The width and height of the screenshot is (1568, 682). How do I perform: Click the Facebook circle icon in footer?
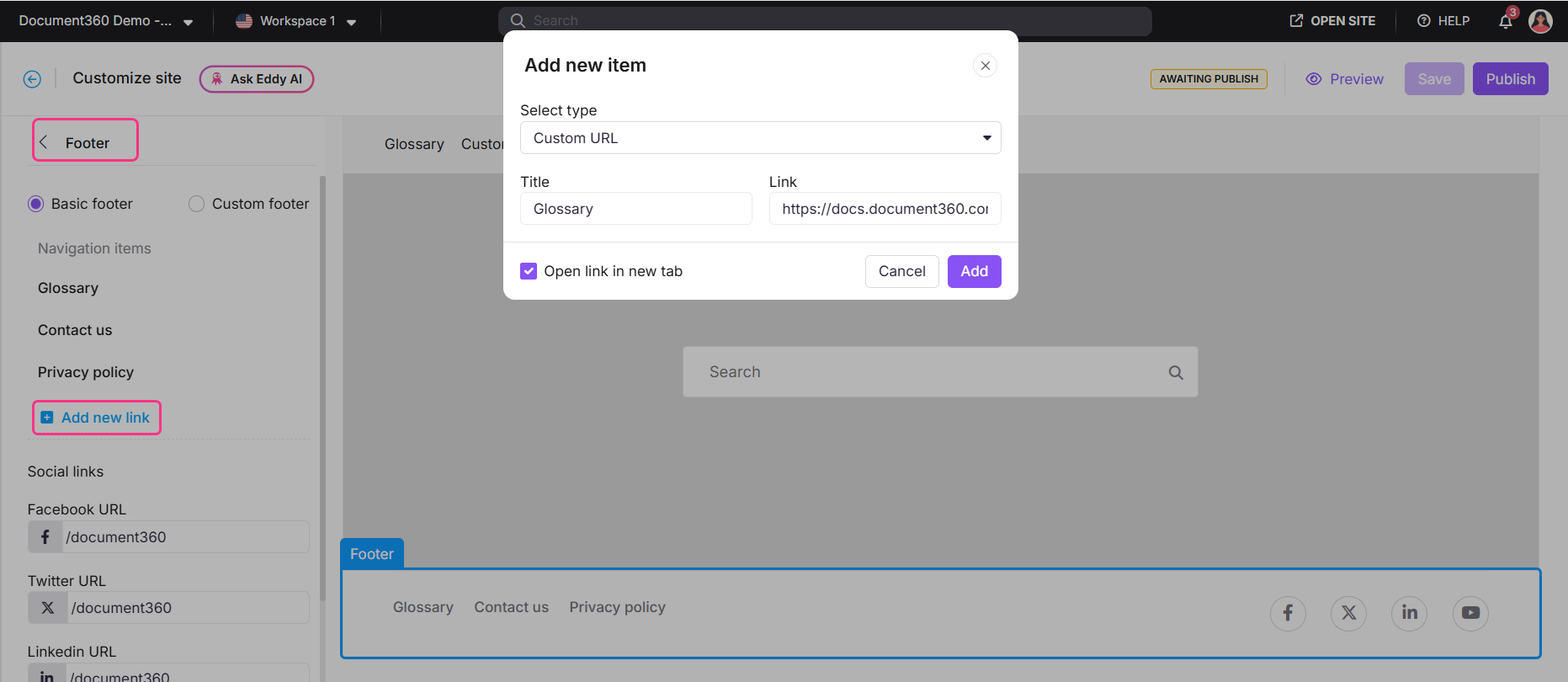(x=1288, y=613)
